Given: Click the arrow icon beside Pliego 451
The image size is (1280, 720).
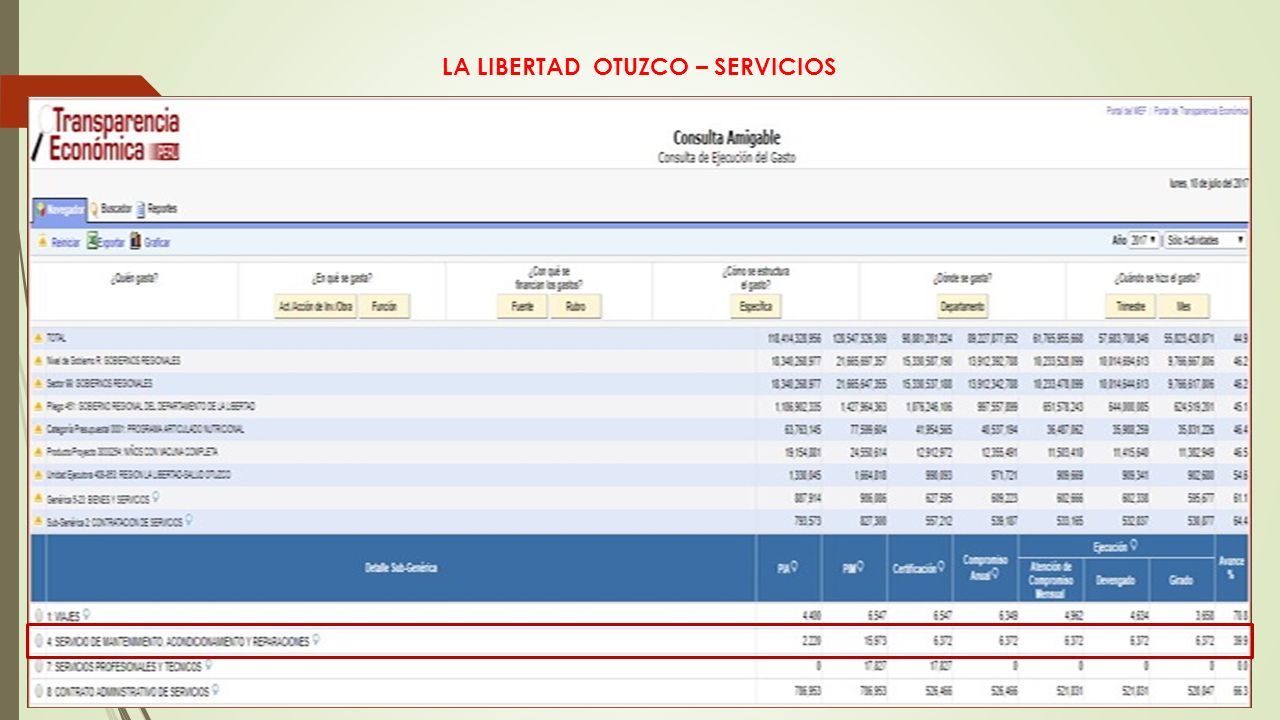Looking at the screenshot, I should point(40,406).
